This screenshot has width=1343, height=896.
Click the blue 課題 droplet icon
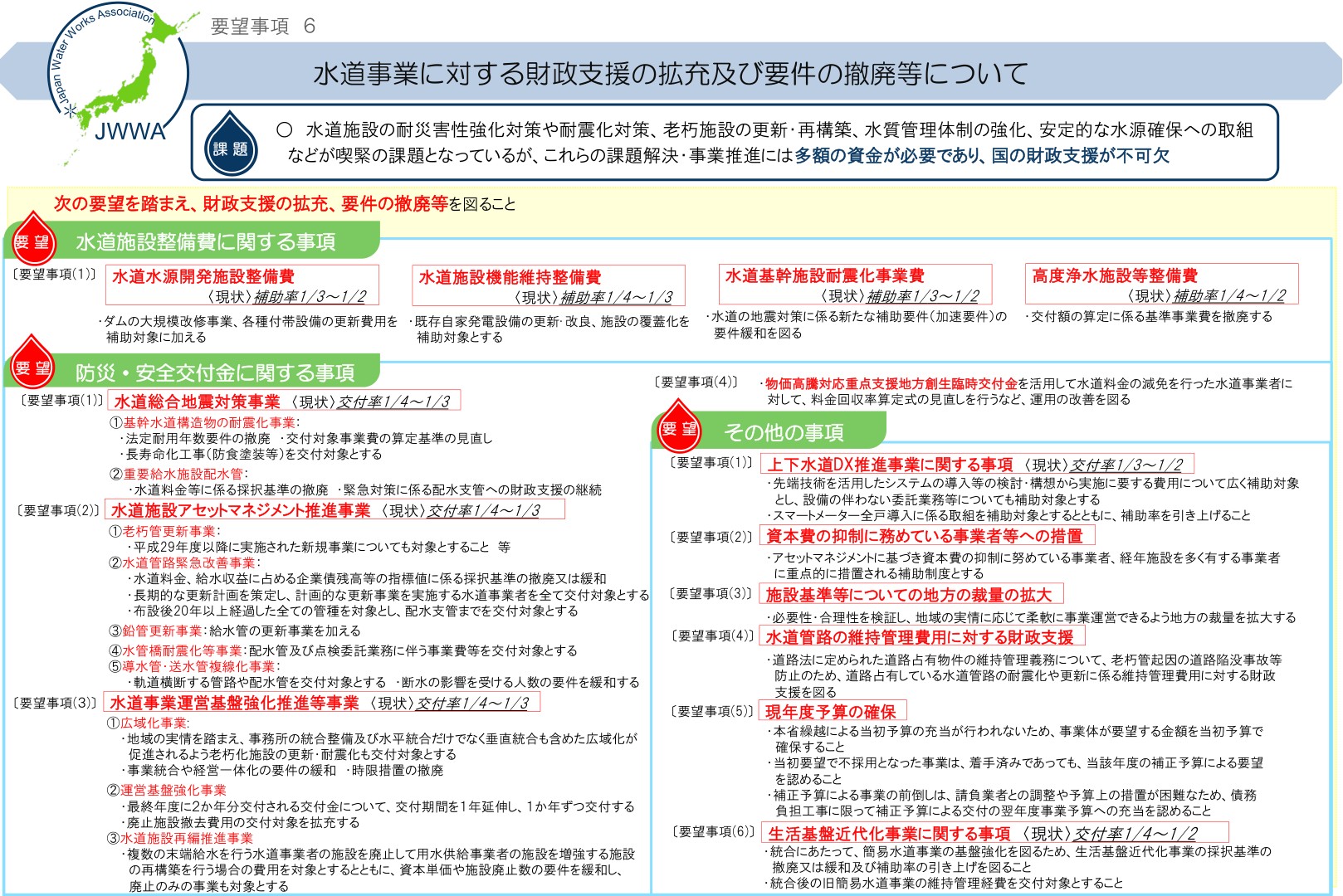(231, 144)
